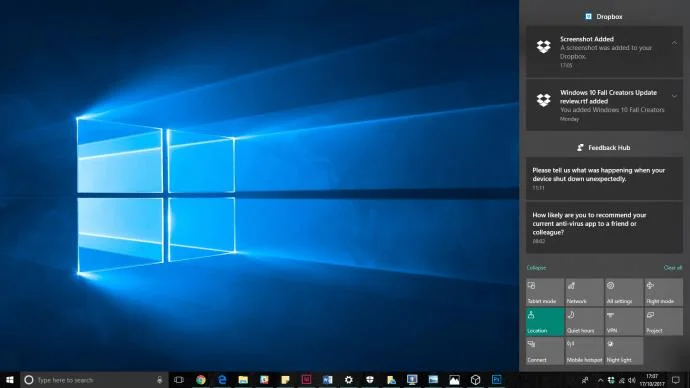The width and height of the screenshot is (690, 388).
Task: Open the Screenshot Added Dropbox notification
Action: 604,52
